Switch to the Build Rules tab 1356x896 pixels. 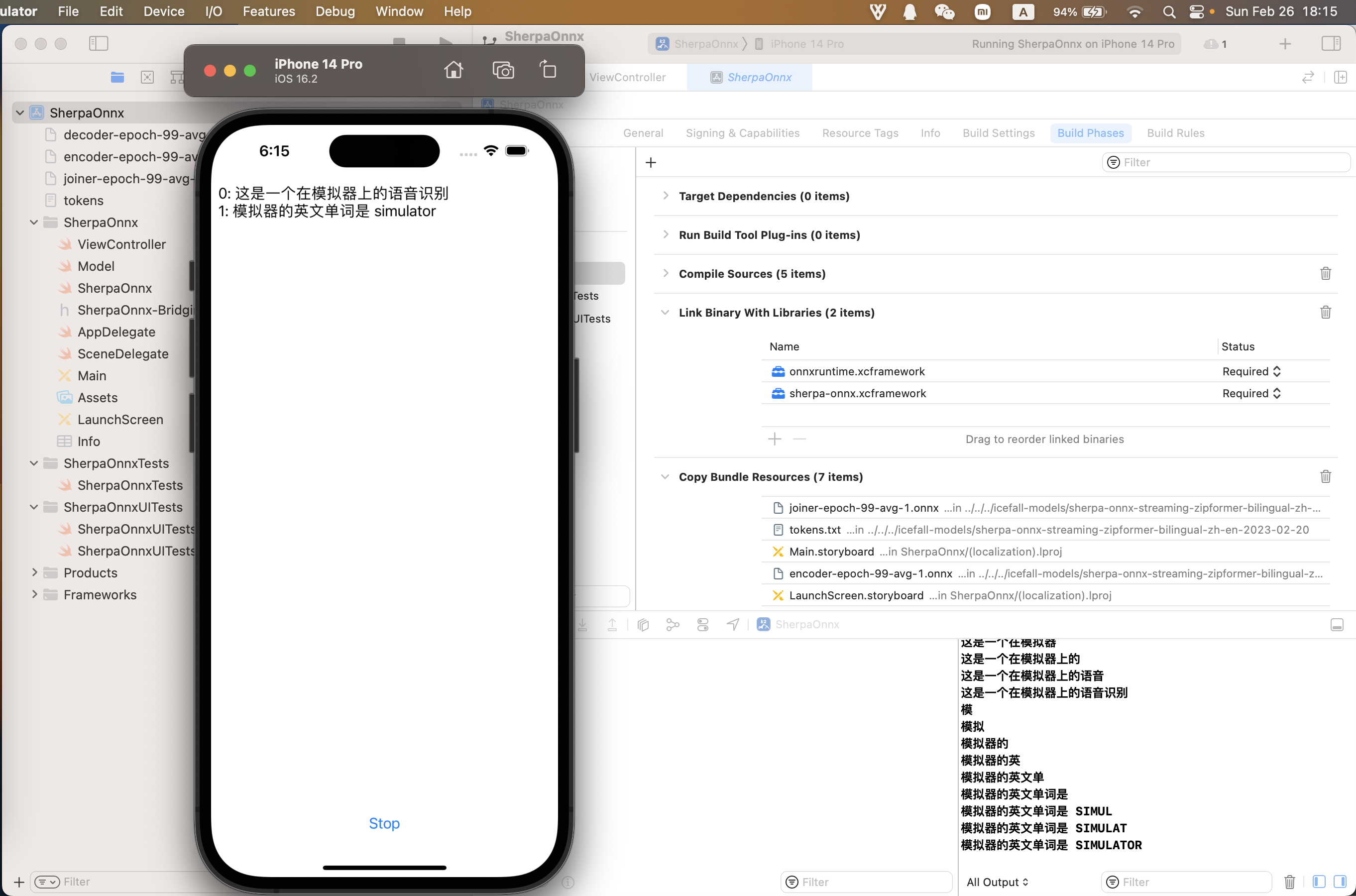(1175, 133)
